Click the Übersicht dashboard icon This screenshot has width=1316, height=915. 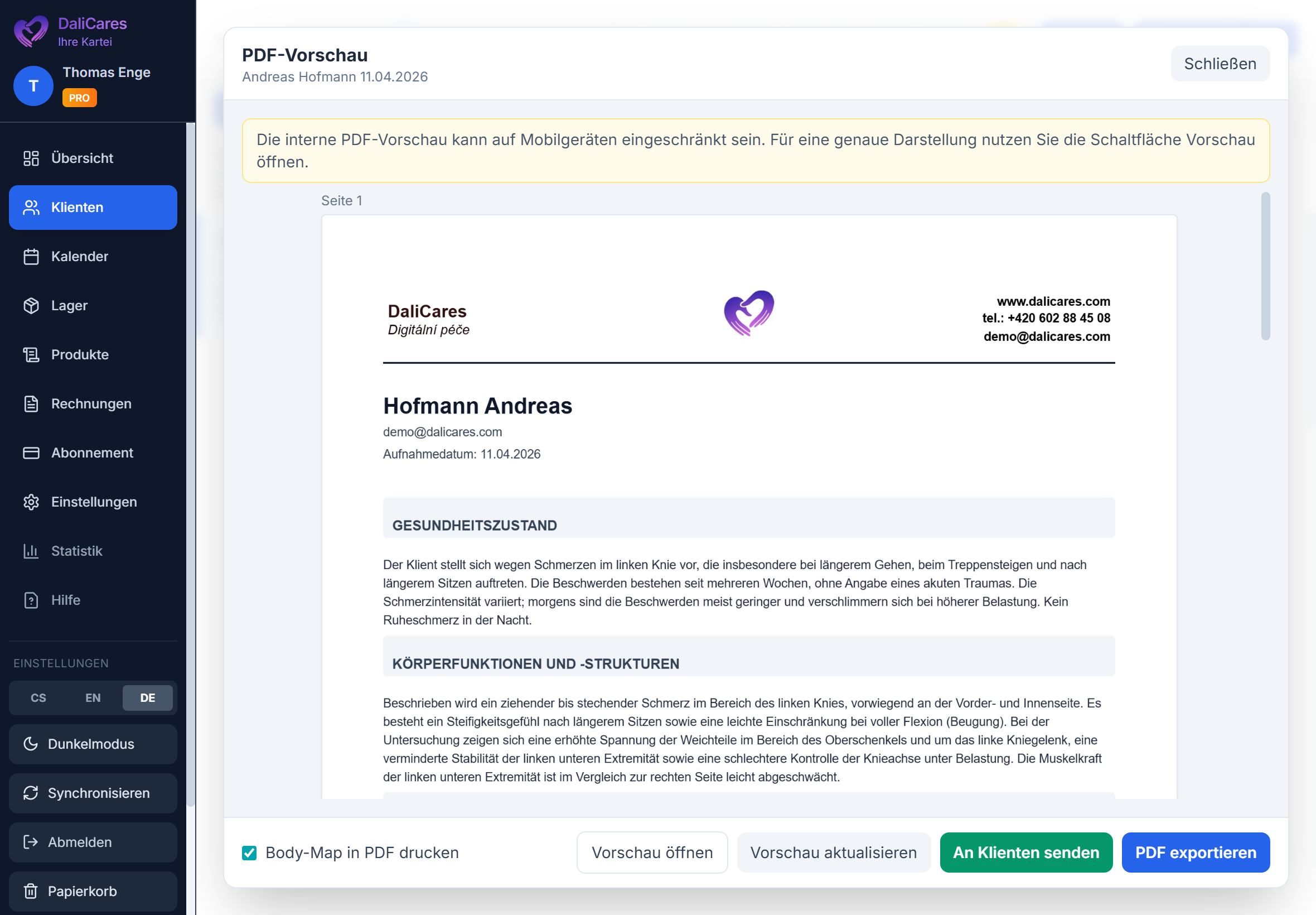coord(31,158)
